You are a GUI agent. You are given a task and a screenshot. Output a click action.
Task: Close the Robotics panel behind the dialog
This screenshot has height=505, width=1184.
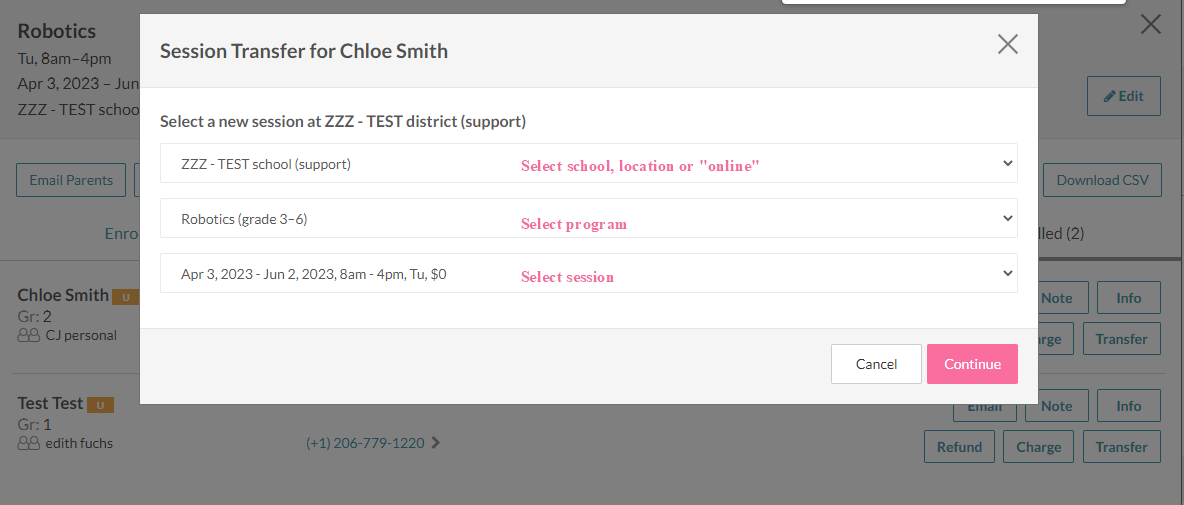click(x=1150, y=25)
